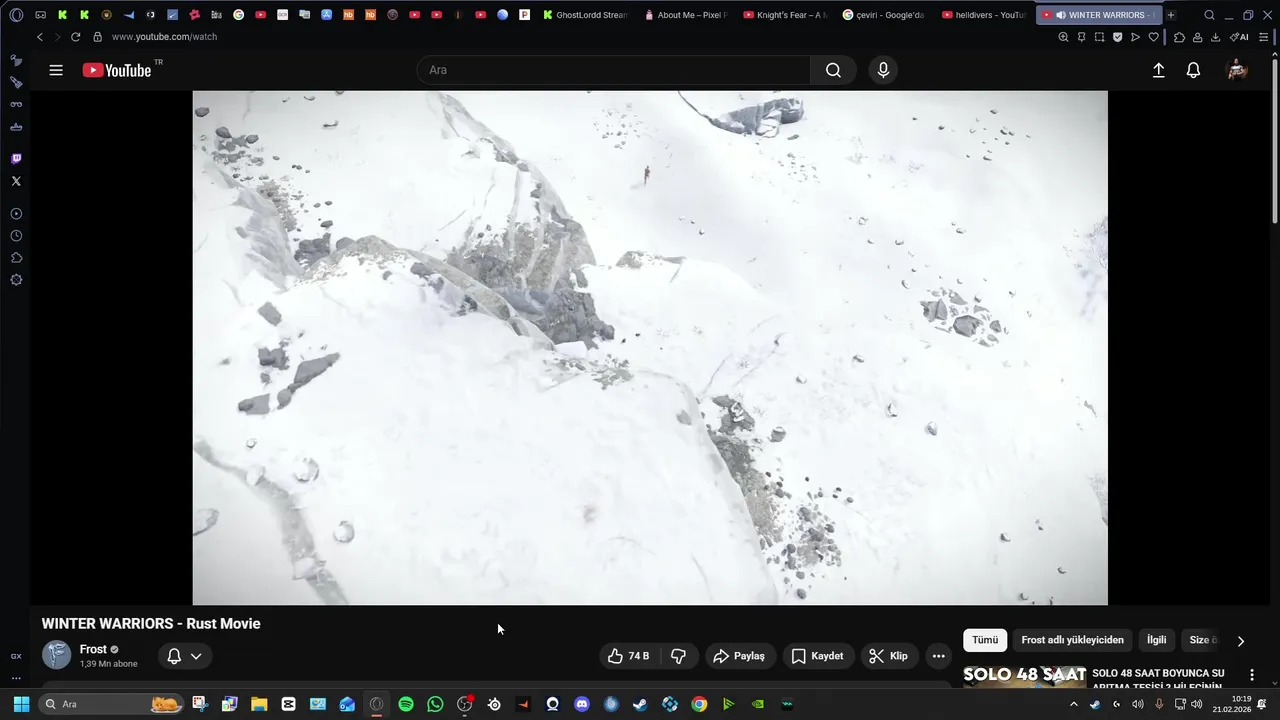Open the YouTube upload/create icon
The height and width of the screenshot is (720, 1280).
click(x=1158, y=70)
